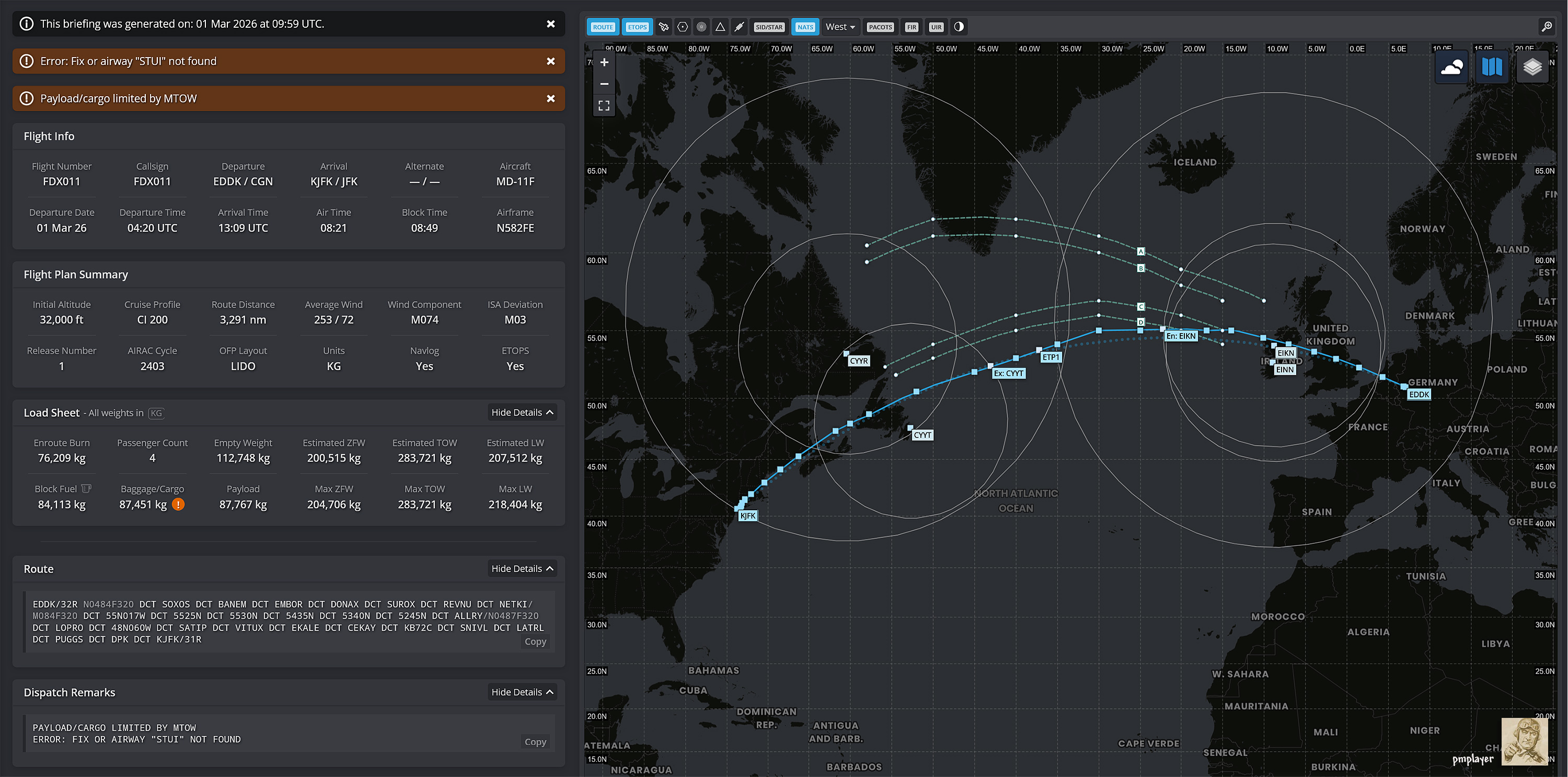
Task: Collapse Load Sheet with Hide Details
Action: (522, 412)
